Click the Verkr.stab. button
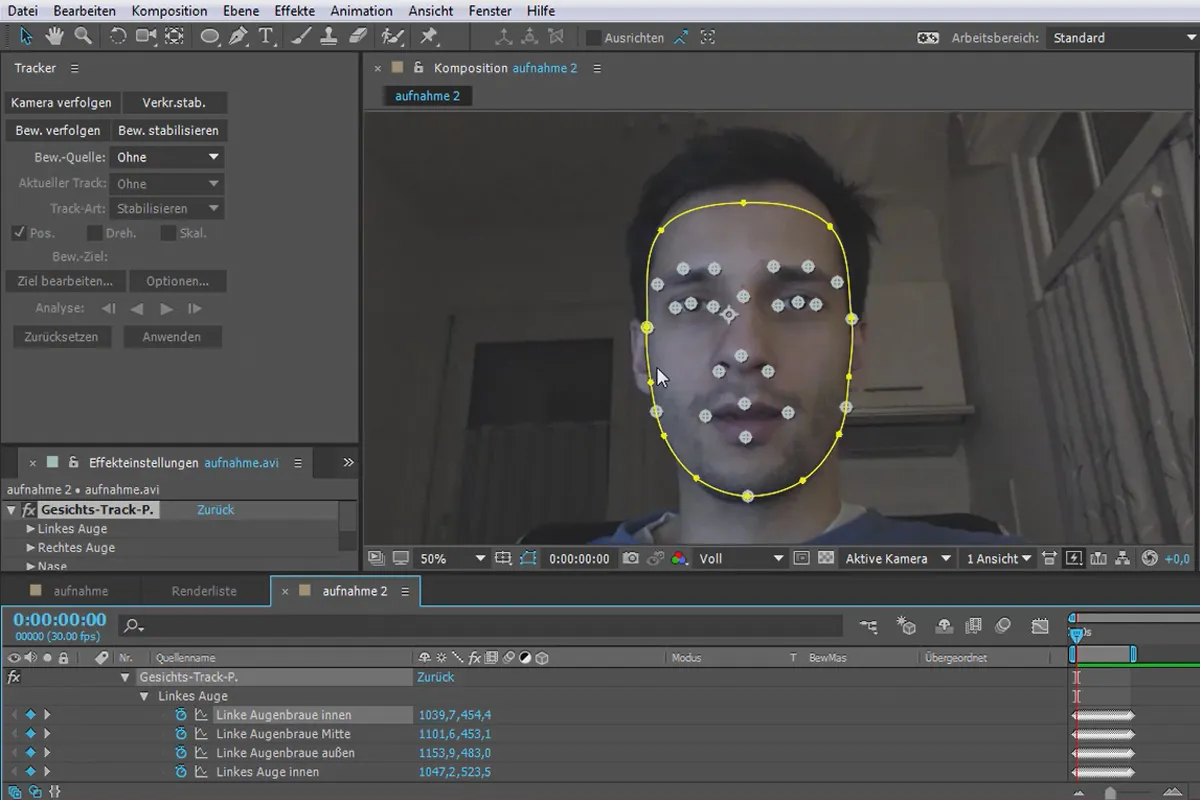The image size is (1200, 800). pos(174,103)
